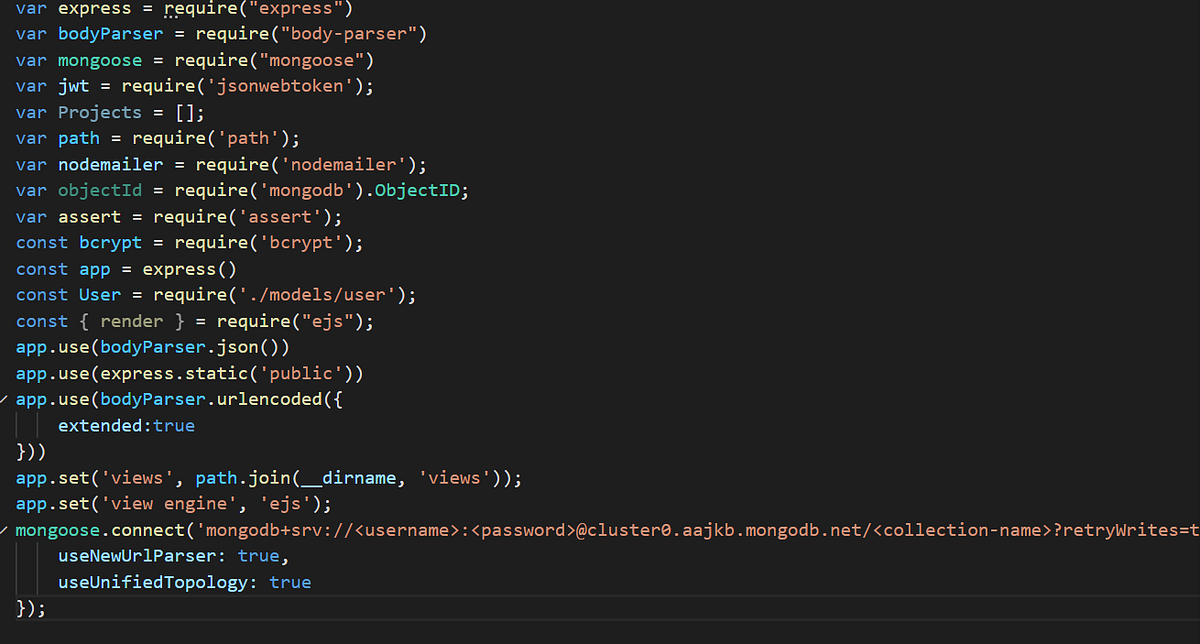
Task: Click __dirname inside path.join
Action: [x=348, y=477]
